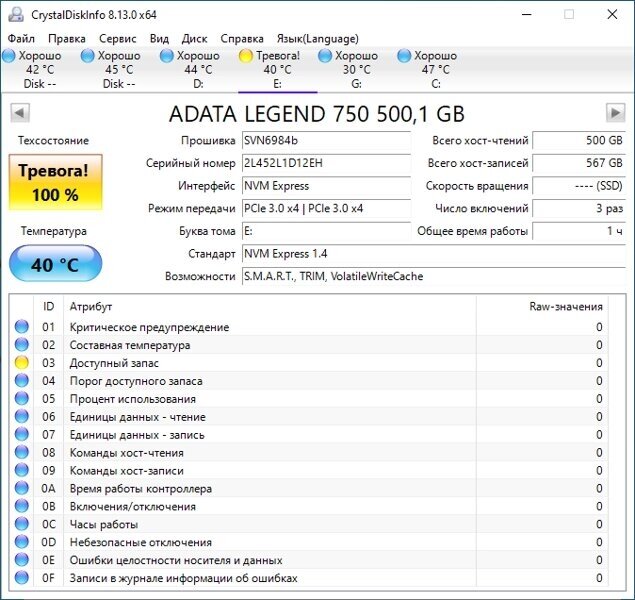Click the ADATA LEGEND 750 500,1 GB title
Image resolution: width=635 pixels, height=600 pixels.
(317, 114)
